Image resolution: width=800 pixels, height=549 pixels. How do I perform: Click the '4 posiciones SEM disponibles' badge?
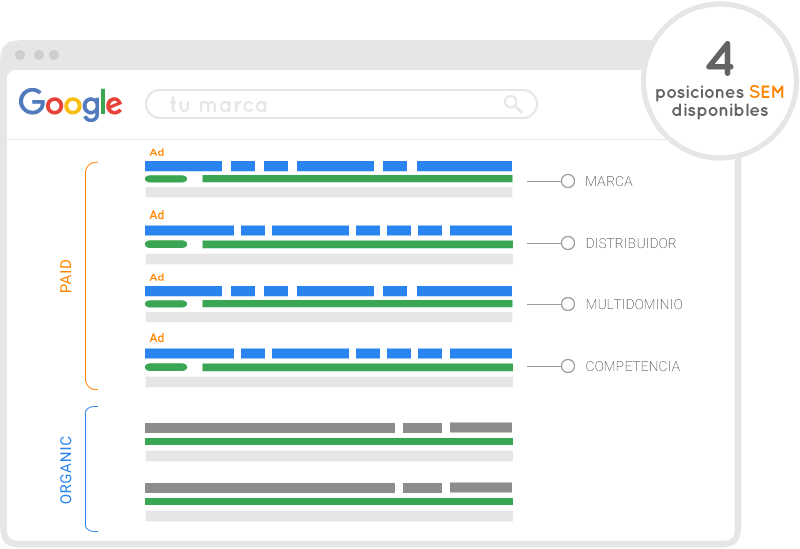click(x=719, y=81)
